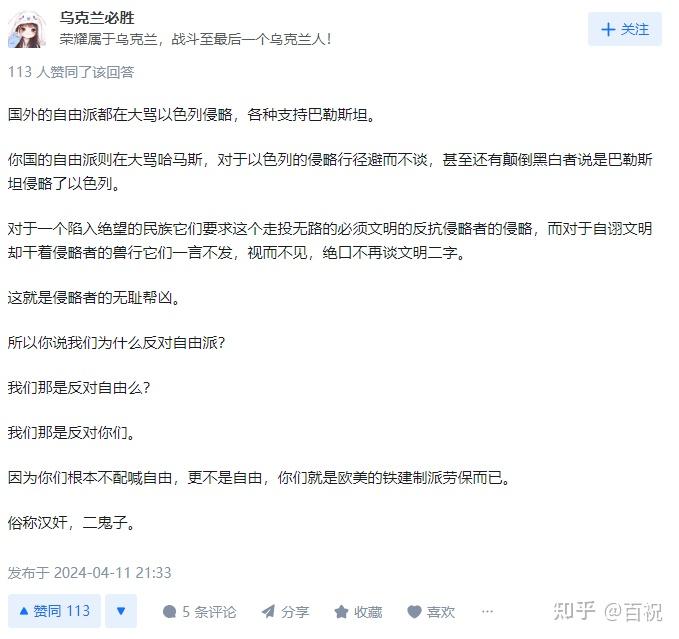This screenshot has height=639, width=679.
Task: Click the sentence 所以你说我们为什么反对自由派
Action: coord(116,343)
